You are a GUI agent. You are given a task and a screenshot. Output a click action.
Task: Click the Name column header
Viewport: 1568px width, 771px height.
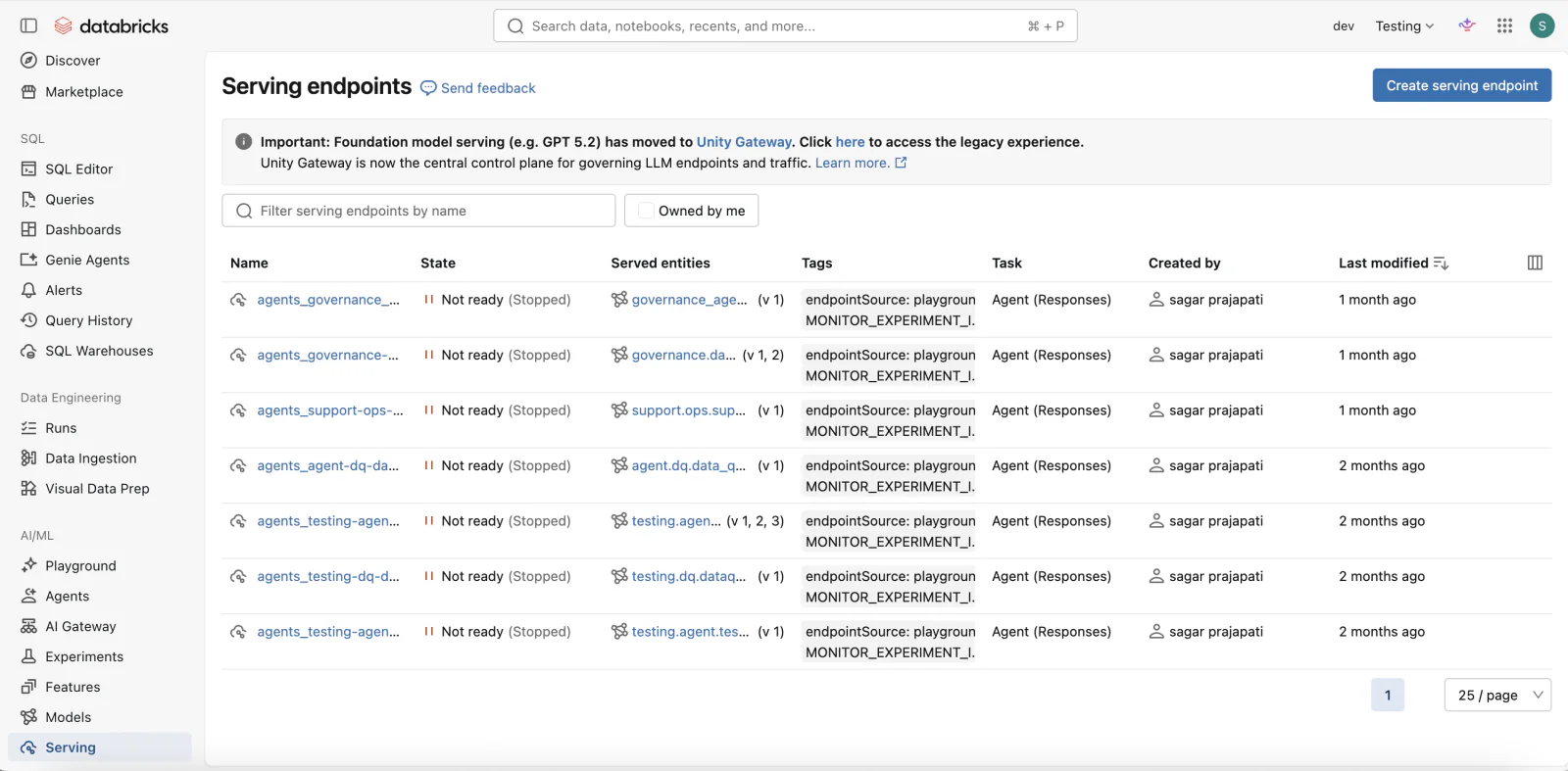click(249, 263)
